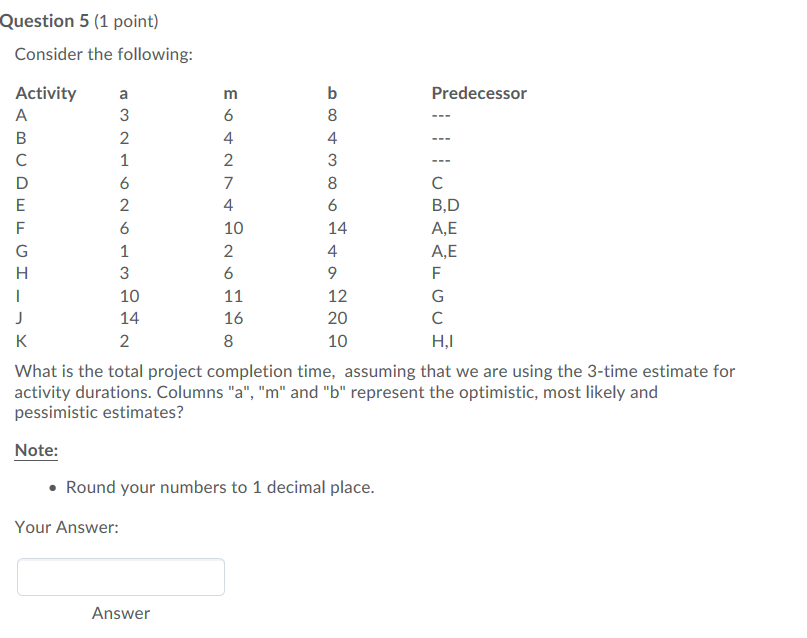Select the column header labeled m
Image resolution: width=807 pixels, height=638 pixels.
pos(229,93)
